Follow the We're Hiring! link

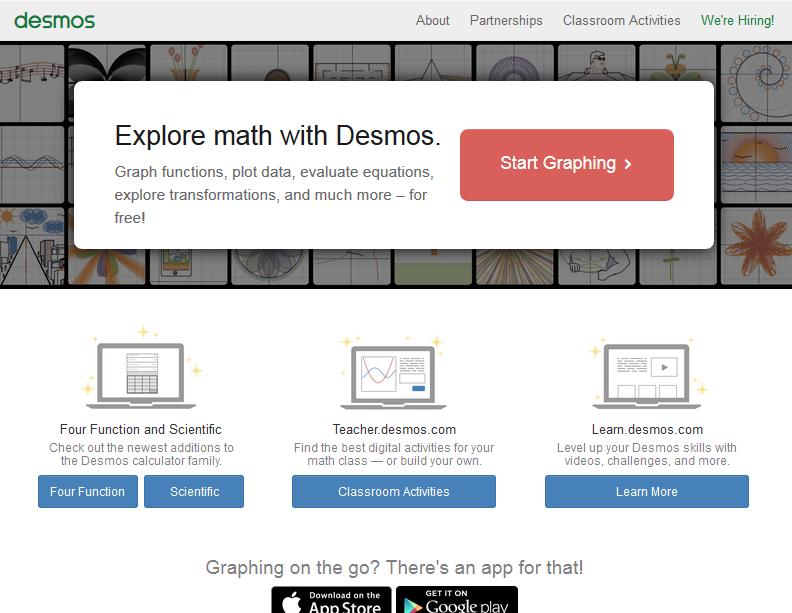pos(737,20)
